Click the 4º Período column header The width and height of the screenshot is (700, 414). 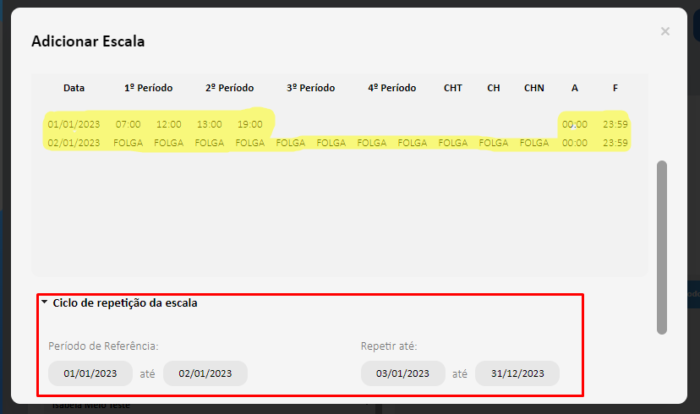[391, 88]
